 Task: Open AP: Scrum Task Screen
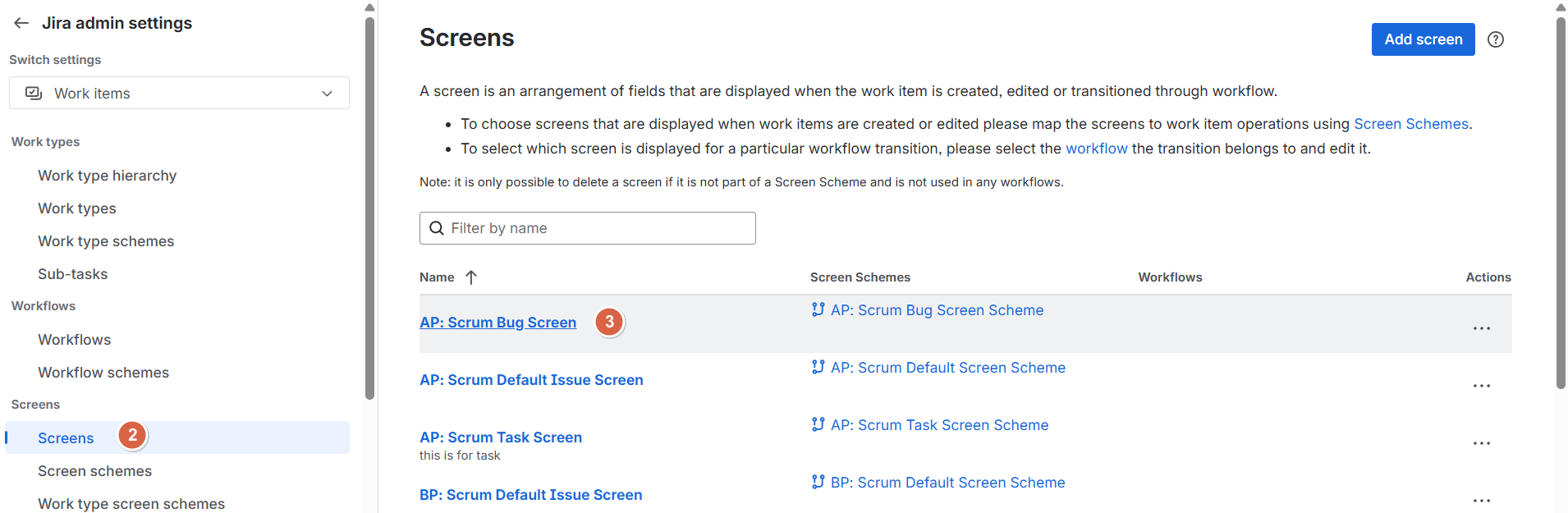(501, 437)
